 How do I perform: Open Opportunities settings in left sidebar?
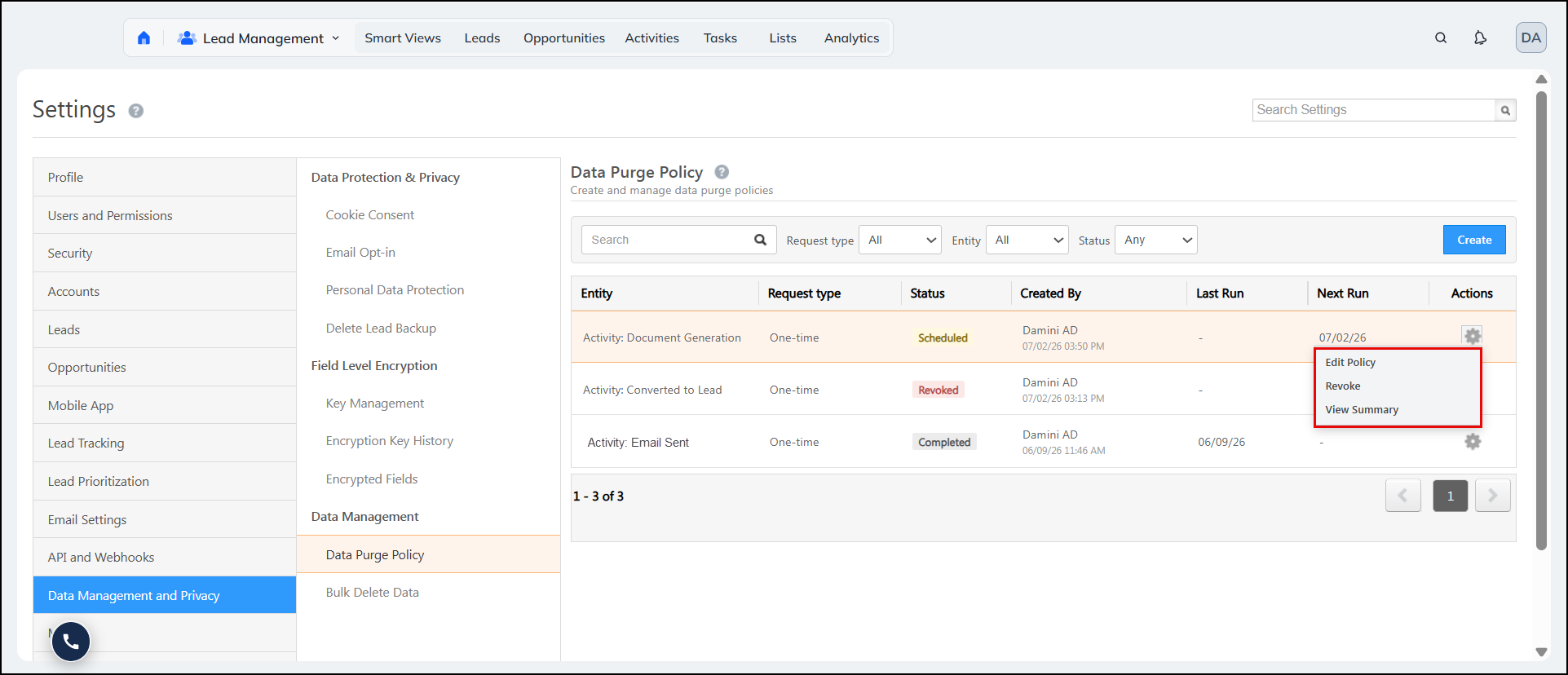point(165,367)
